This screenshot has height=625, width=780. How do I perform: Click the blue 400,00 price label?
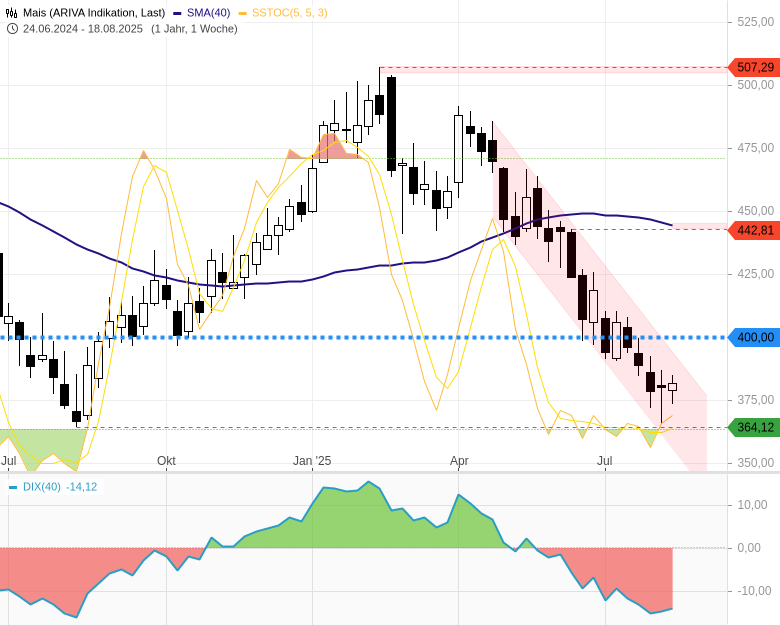[753, 337]
